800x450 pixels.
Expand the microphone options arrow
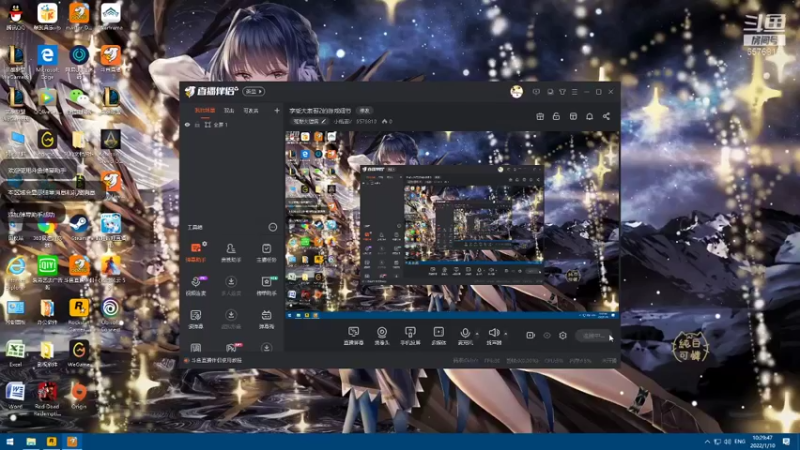click(x=477, y=334)
